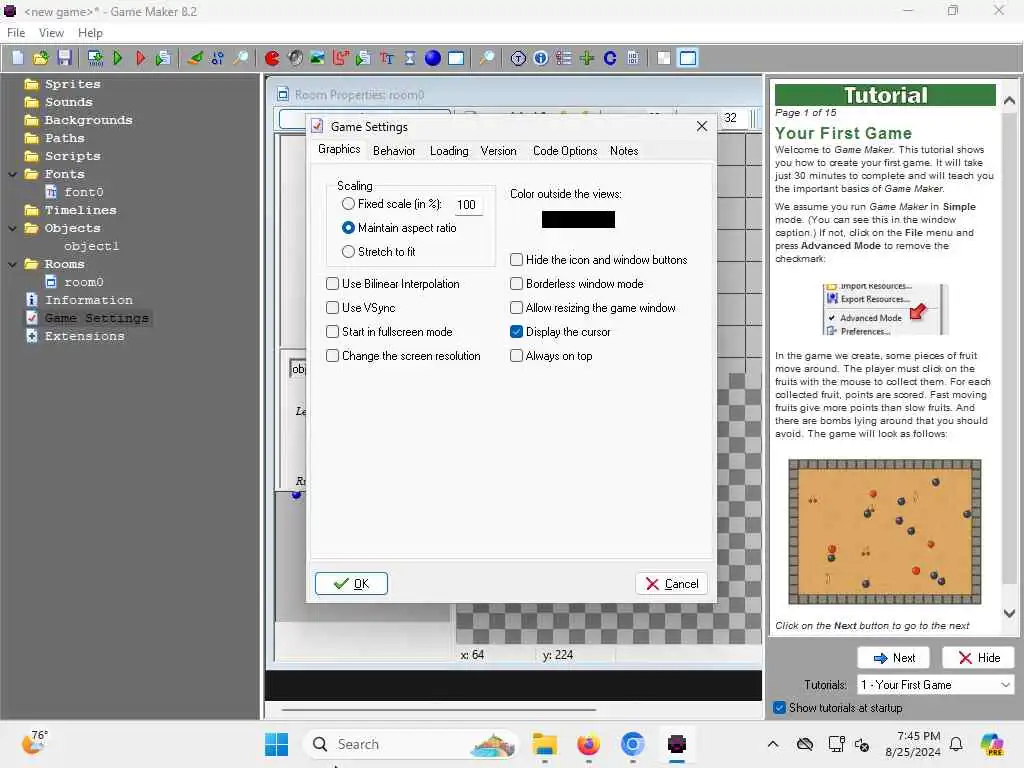Uncheck Display the cursor
The image size is (1024, 768).
pyautogui.click(x=517, y=332)
